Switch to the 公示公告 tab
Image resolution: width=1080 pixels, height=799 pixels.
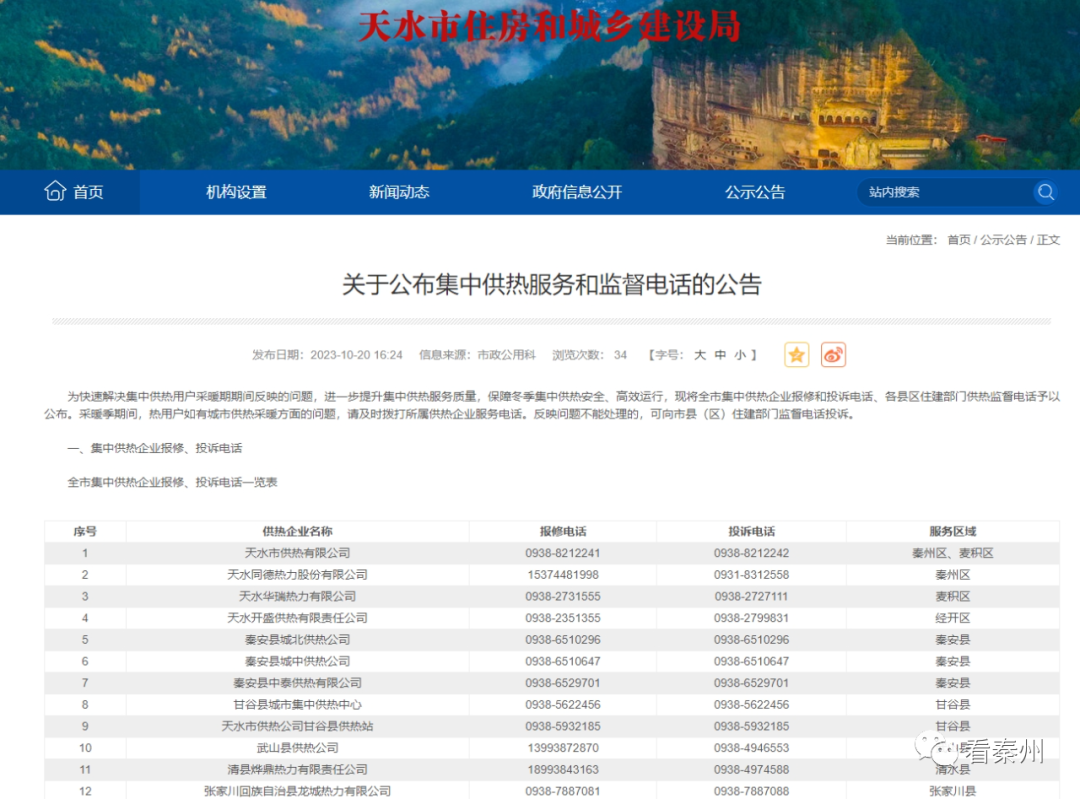755,192
